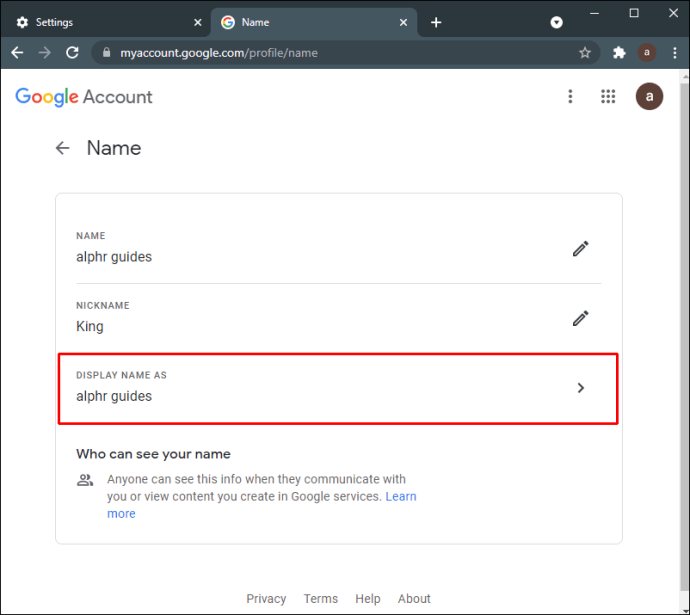Go back with arrow next to Name heading

(x=62, y=148)
